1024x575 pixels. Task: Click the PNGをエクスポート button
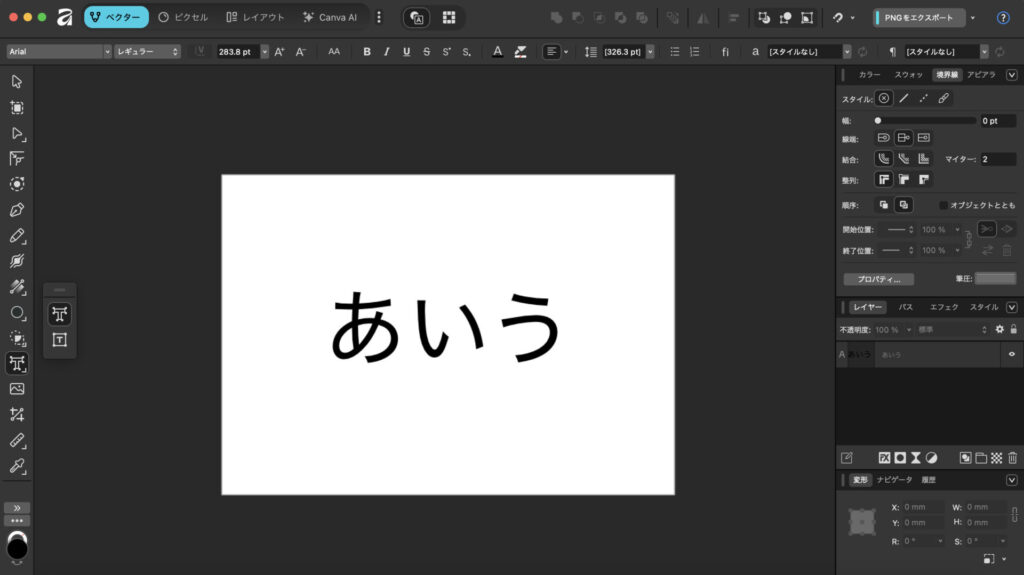click(x=918, y=17)
